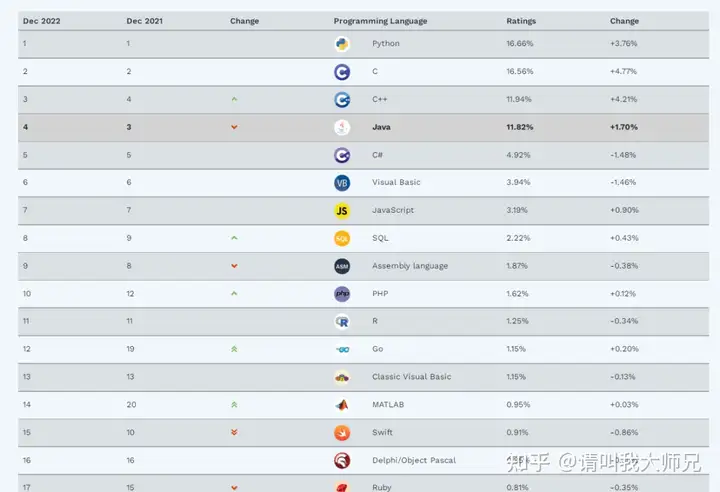
Task: Click the +3.76% change value
Action: click(x=624, y=44)
